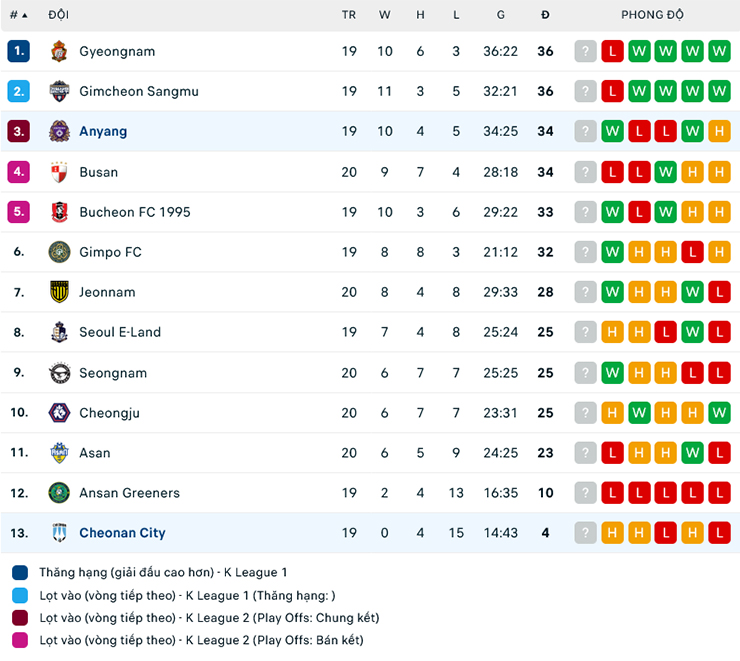Click the dark blue promotion legend swatch
The image size is (740, 661).
(x=20, y=573)
